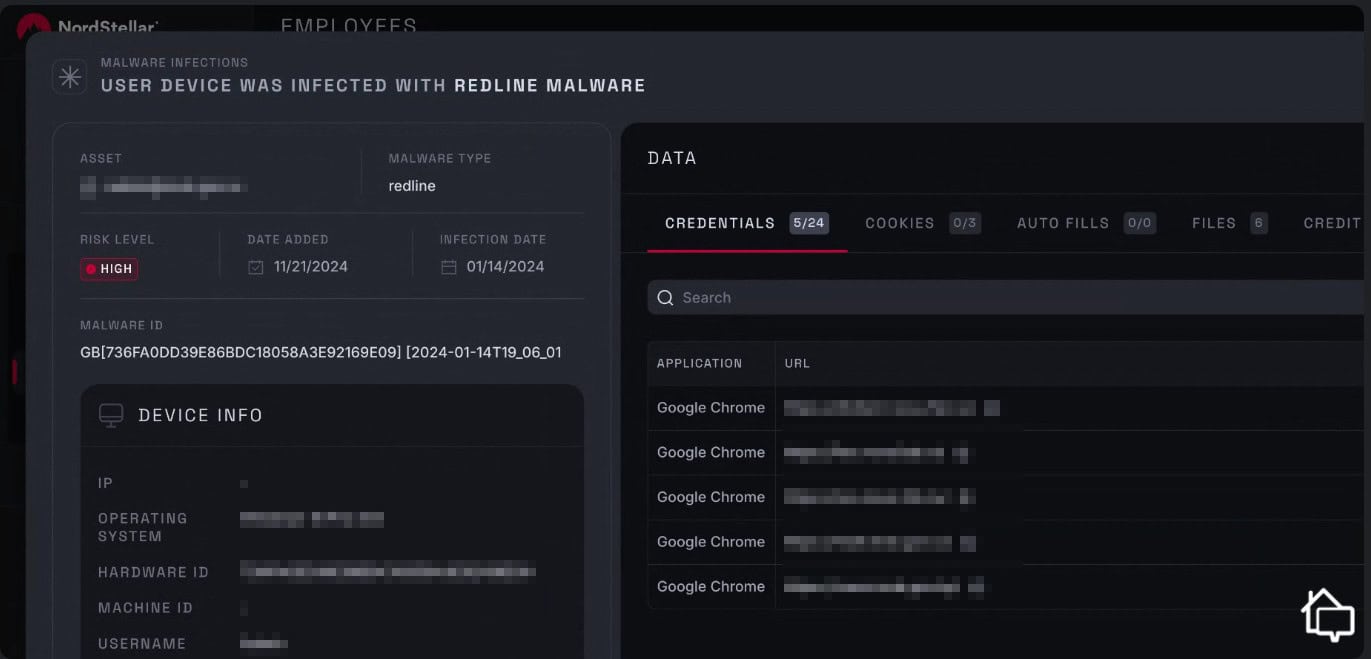Click the Date Added calendar icon
The image size is (1371, 659).
256,267
